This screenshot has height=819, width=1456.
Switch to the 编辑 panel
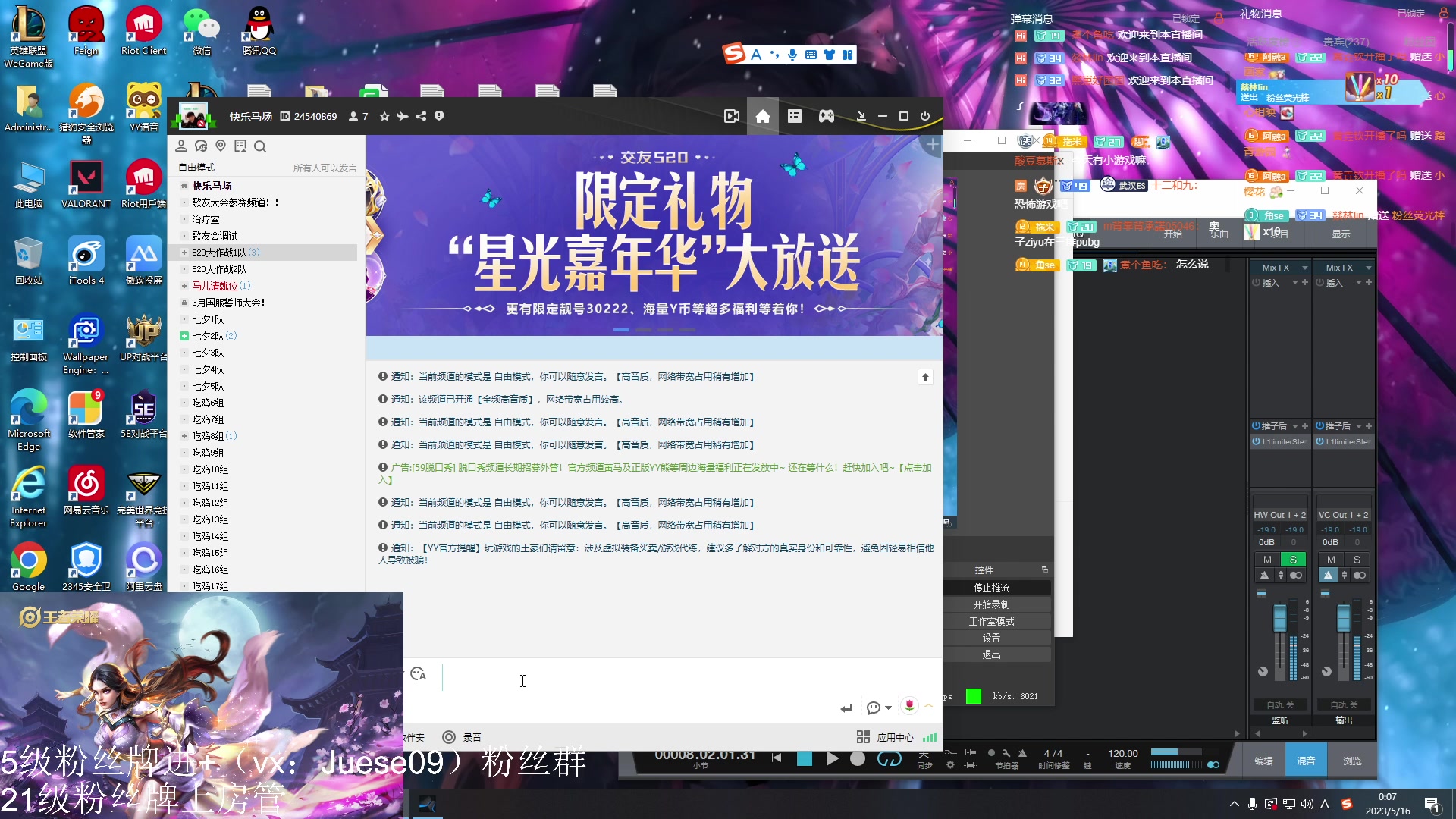1264,760
